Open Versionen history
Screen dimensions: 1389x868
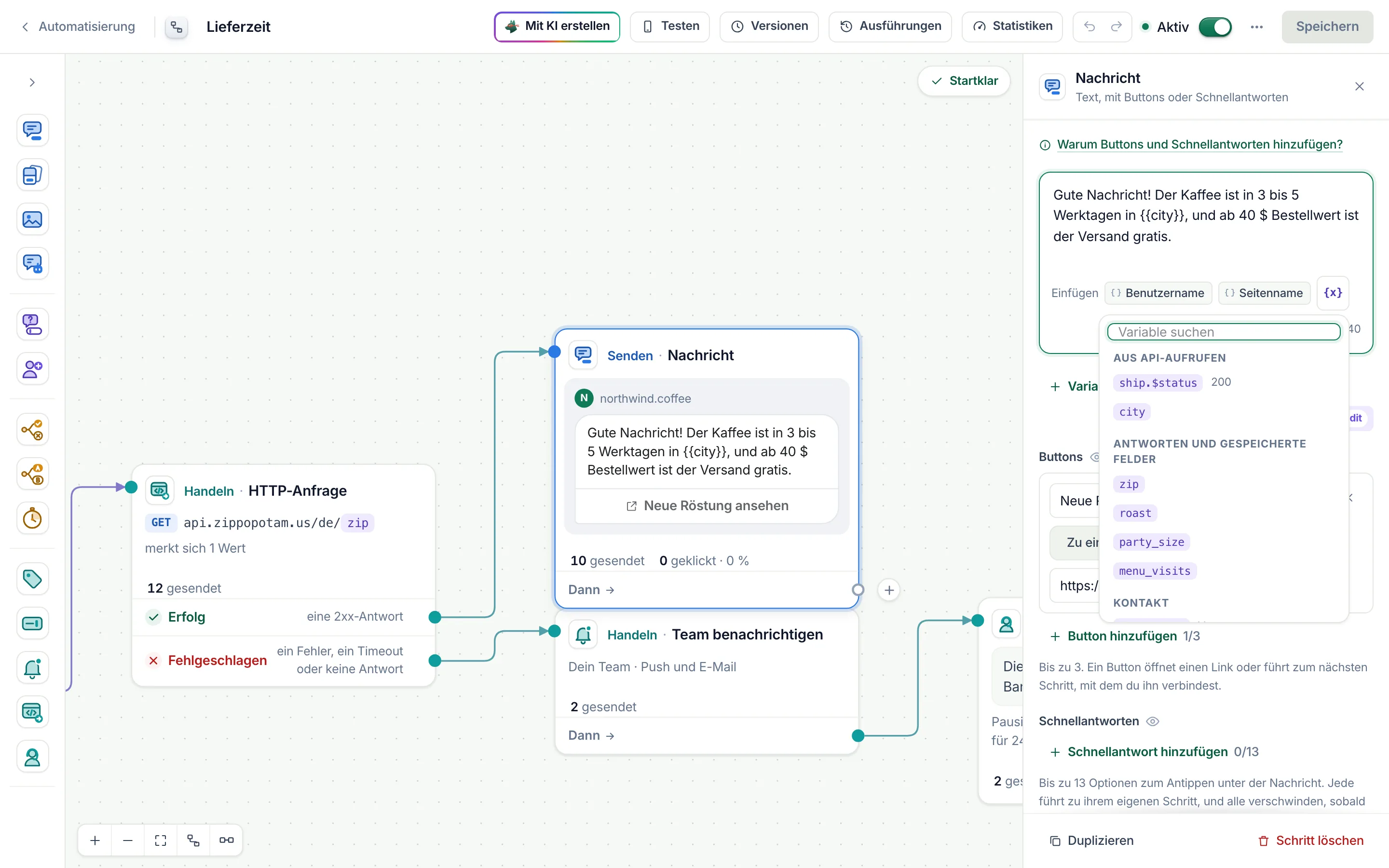click(x=769, y=27)
